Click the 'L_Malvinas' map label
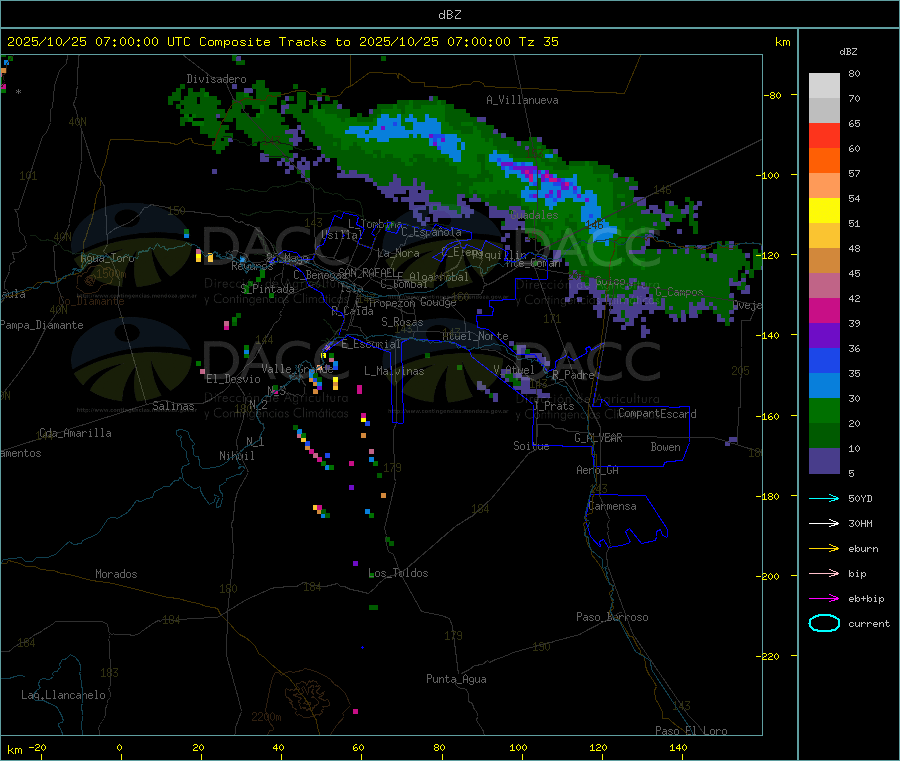Screen dimensions: 900x761 (x=394, y=371)
